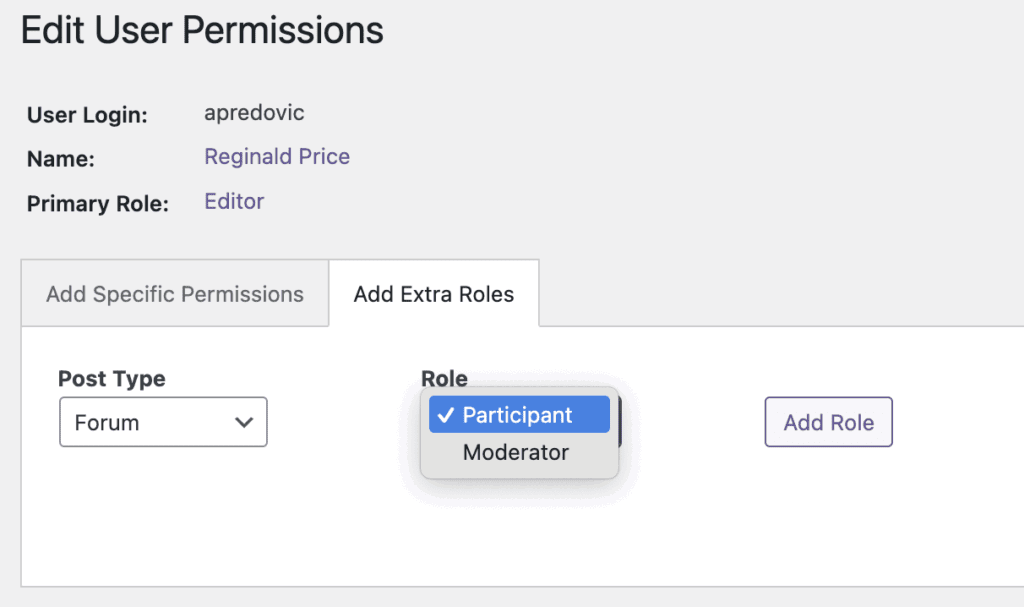Open the Reginald Price profile link
The width and height of the screenshot is (1024, 607).
[276, 156]
